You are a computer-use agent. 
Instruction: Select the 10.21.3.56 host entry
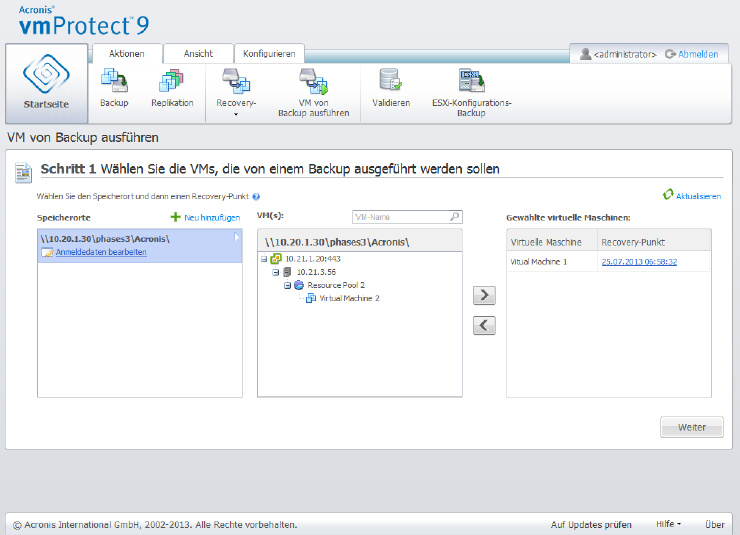tap(316, 272)
